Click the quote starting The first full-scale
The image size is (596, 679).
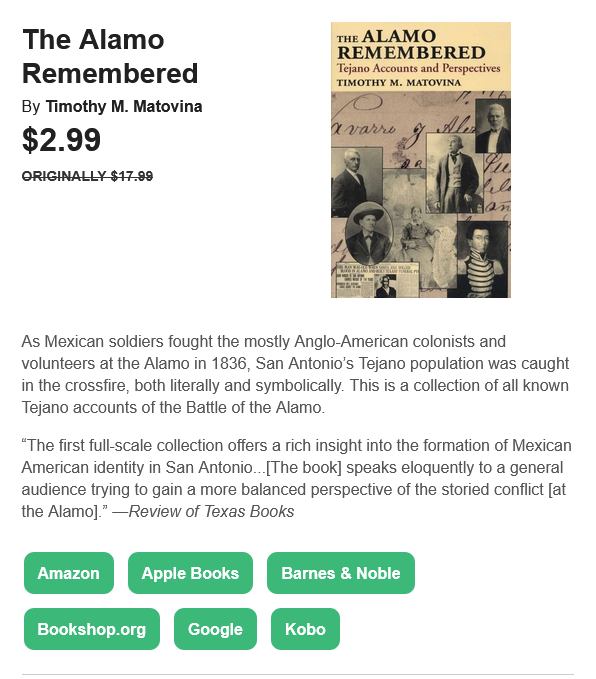click(x=297, y=478)
